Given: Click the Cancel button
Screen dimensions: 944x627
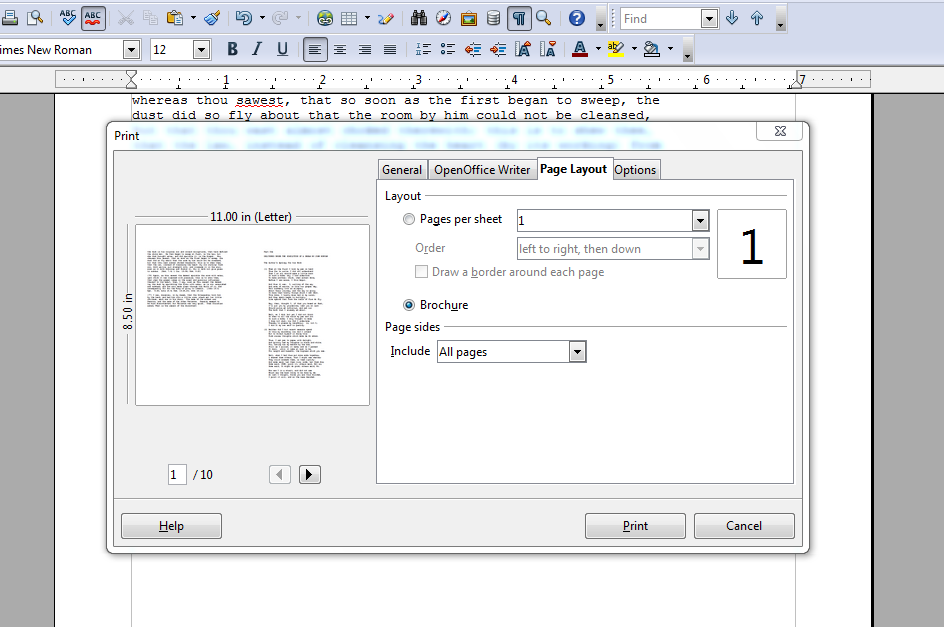Looking at the screenshot, I should pos(744,526).
